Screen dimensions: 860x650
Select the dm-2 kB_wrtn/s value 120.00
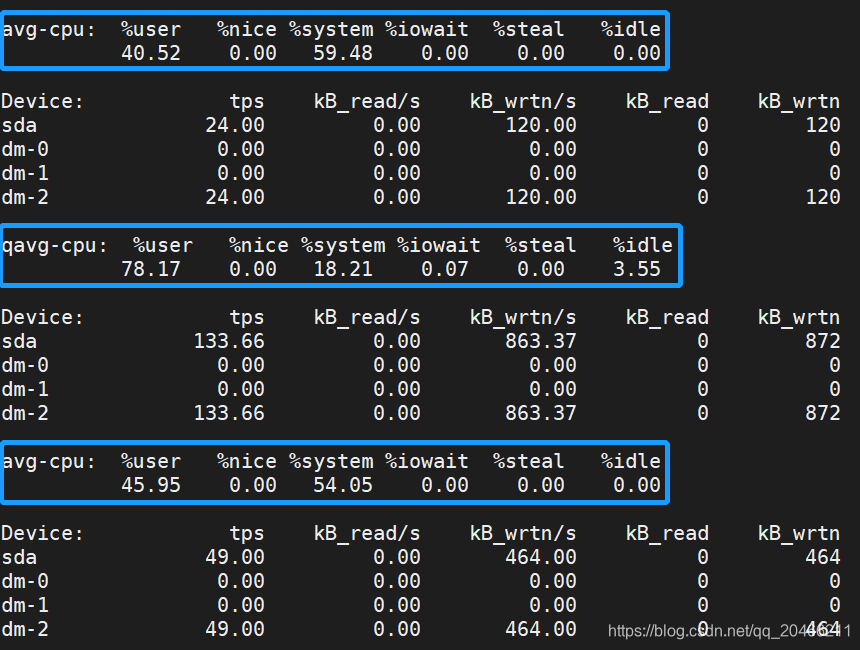coord(541,197)
